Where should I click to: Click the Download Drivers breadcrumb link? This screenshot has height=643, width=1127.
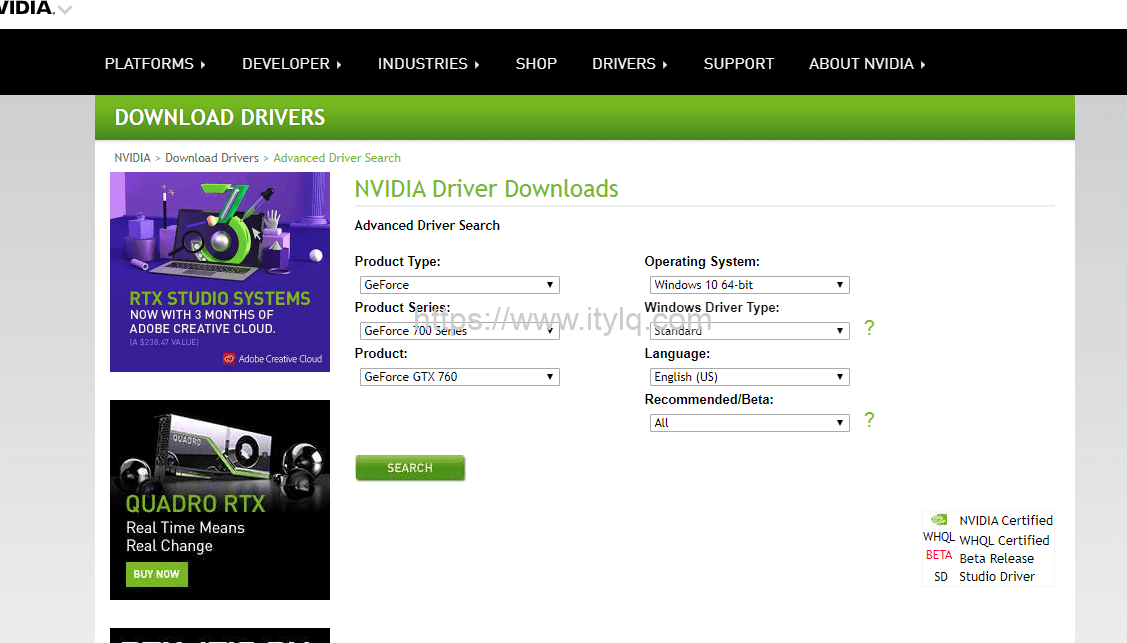click(211, 158)
